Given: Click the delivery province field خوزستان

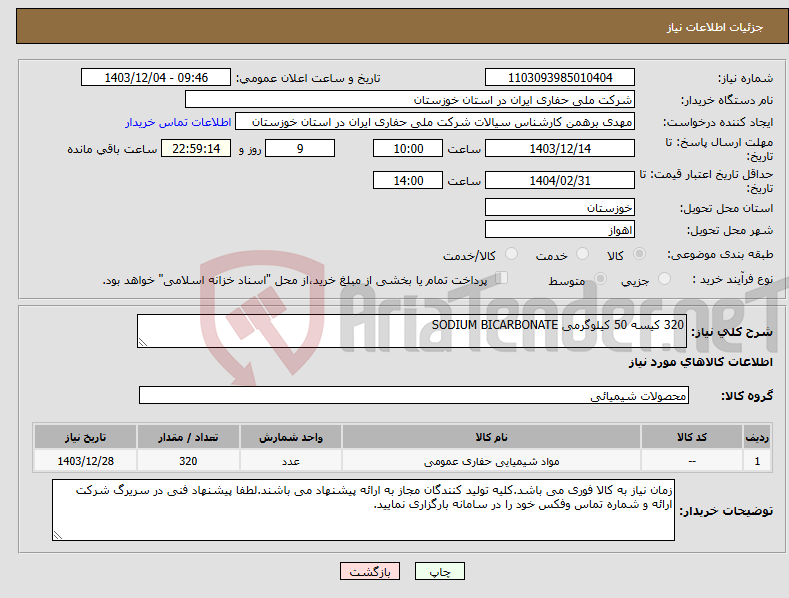Looking at the screenshot, I should (x=560, y=207).
